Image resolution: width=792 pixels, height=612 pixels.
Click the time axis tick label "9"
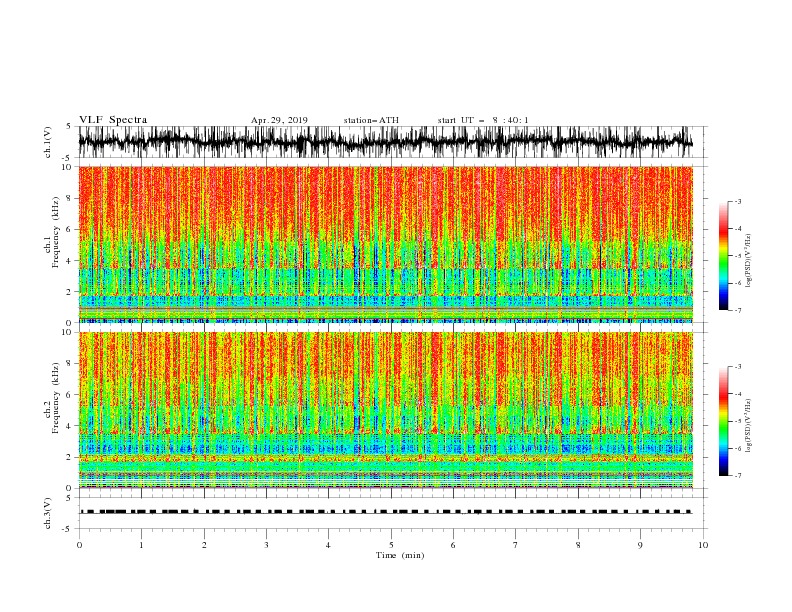pyautogui.click(x=640, y=545)
